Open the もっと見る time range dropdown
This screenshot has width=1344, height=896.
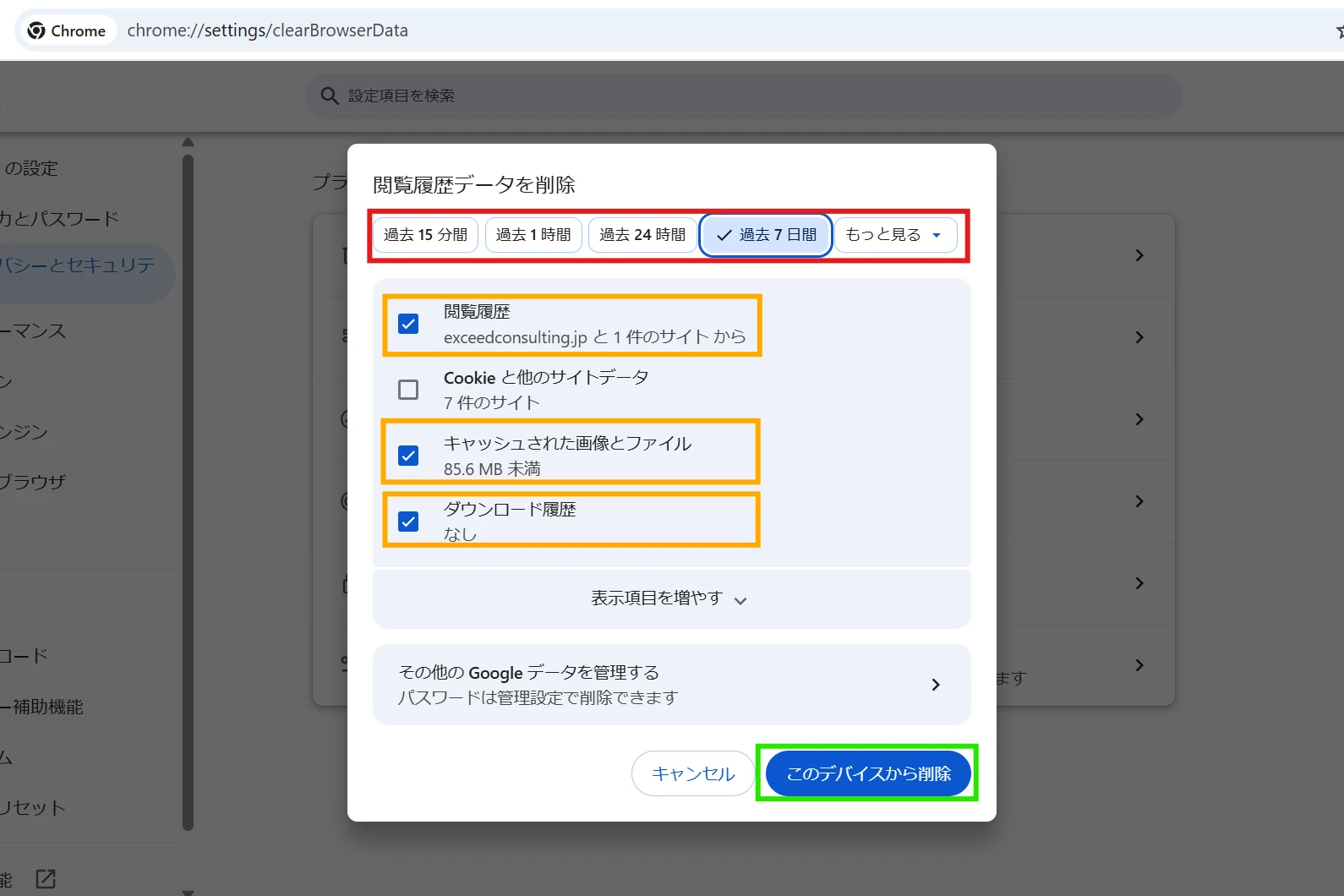[x=895, y=235]
